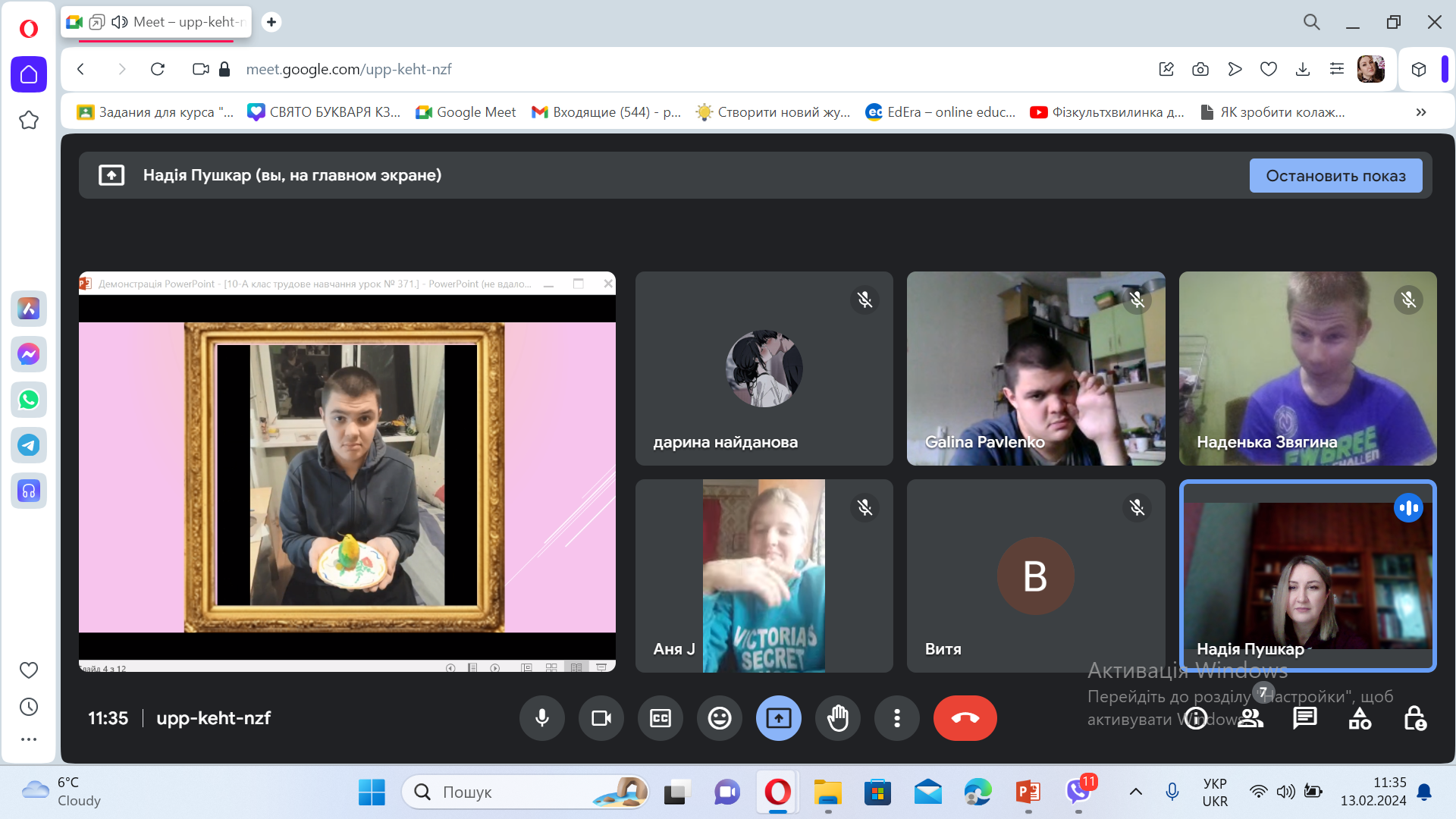Open a new browser tab
The height and width of the screenshot is (819, 1456).
(271, 22)
